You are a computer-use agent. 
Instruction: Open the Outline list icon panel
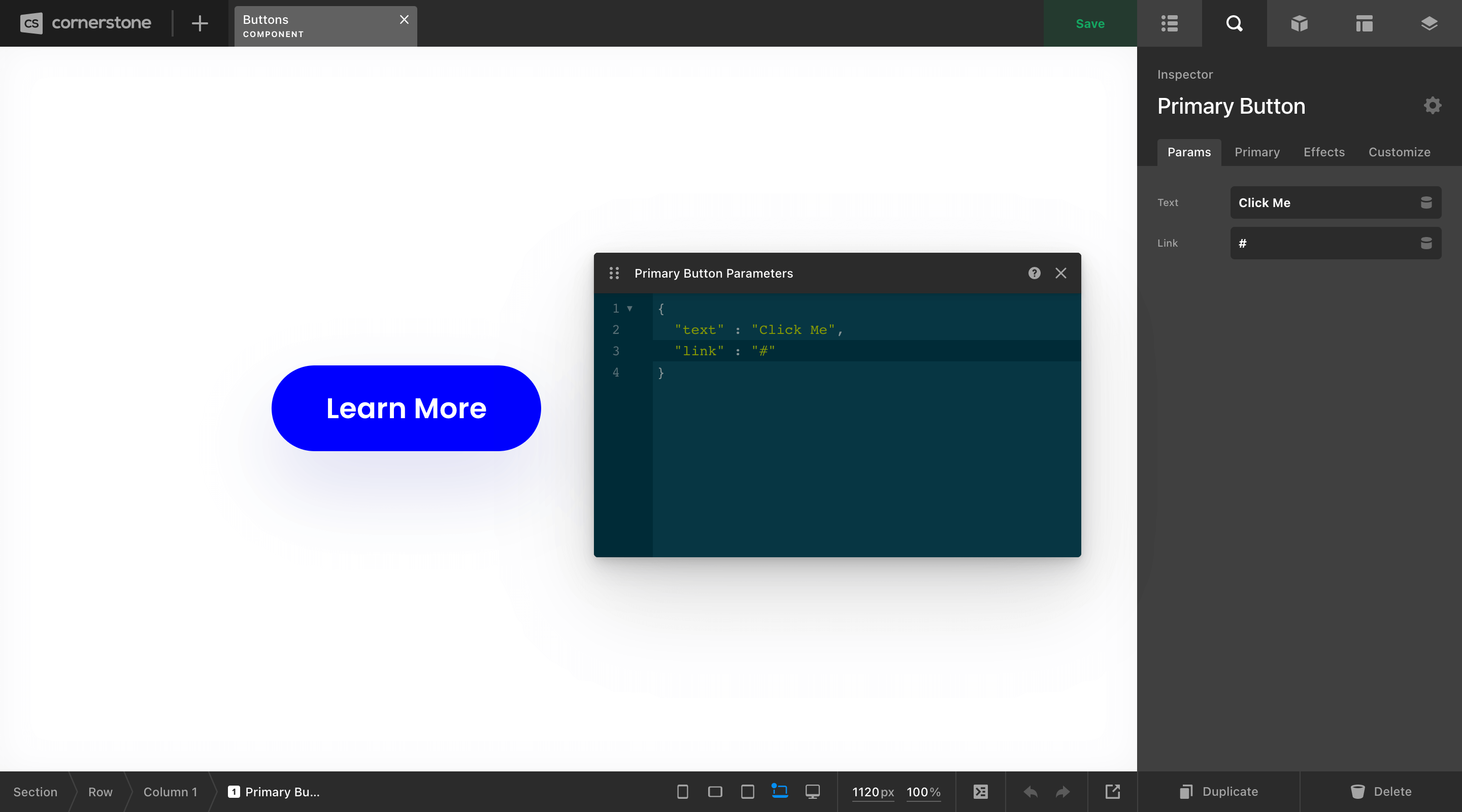(1169, 23)
